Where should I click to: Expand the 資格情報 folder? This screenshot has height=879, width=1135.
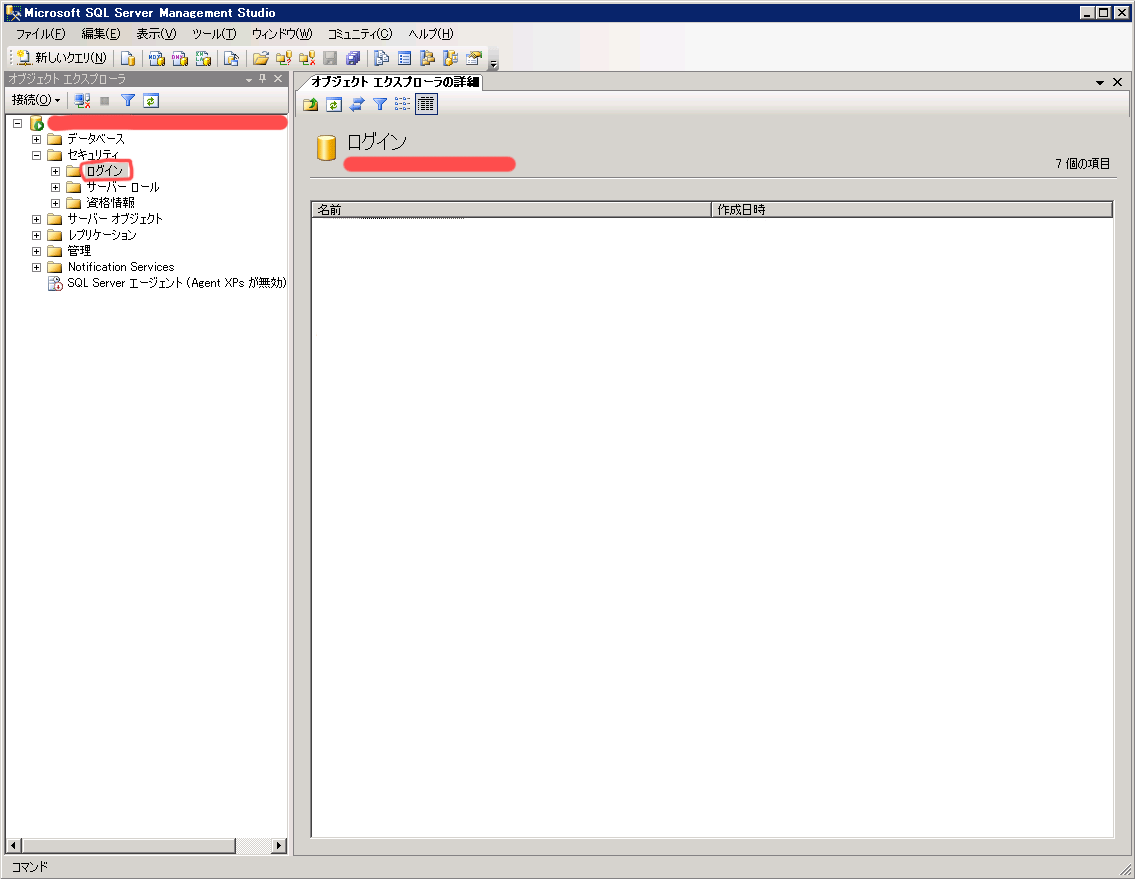pos(56,203)
